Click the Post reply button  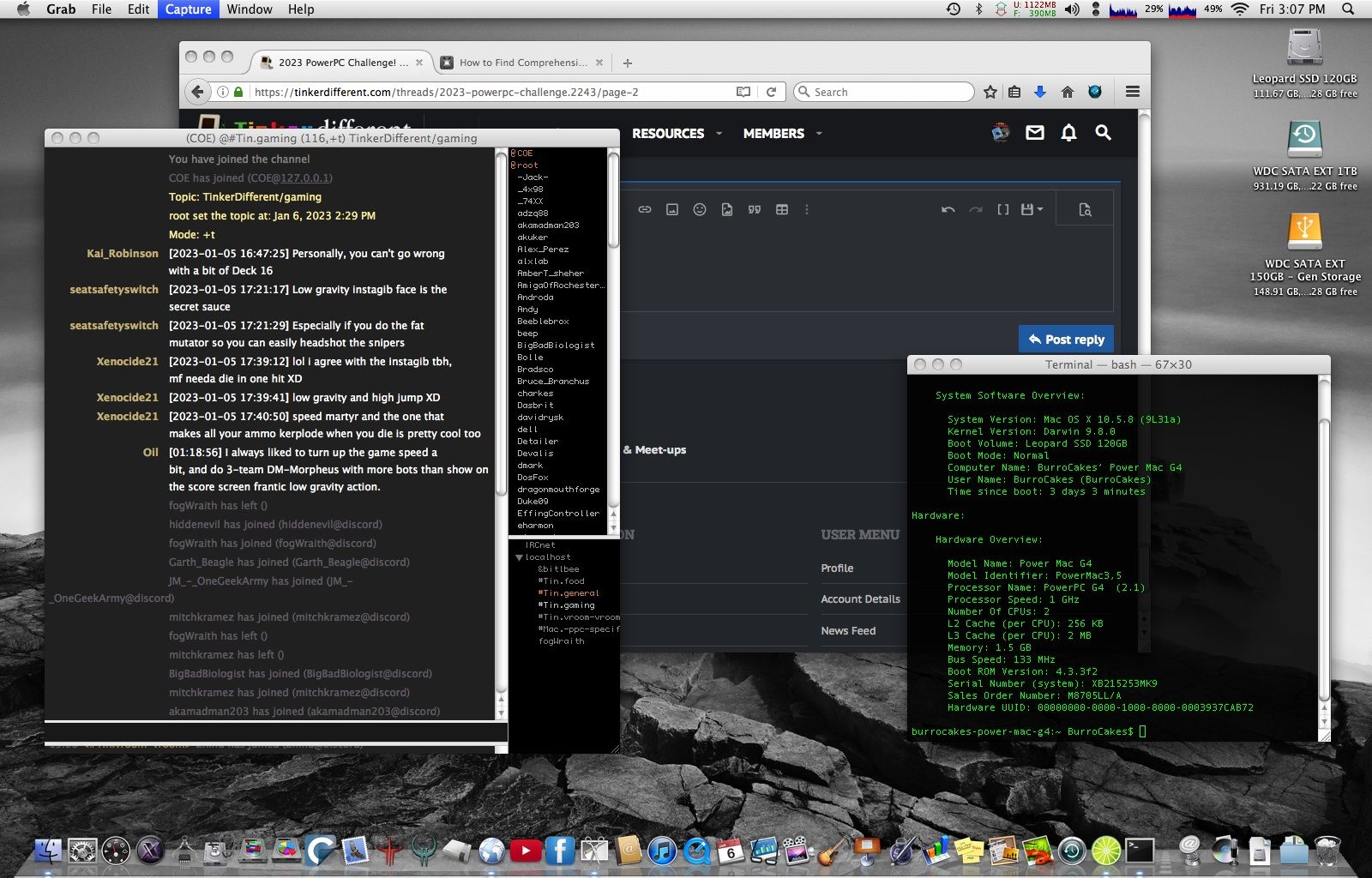[x=1067, y=340]
